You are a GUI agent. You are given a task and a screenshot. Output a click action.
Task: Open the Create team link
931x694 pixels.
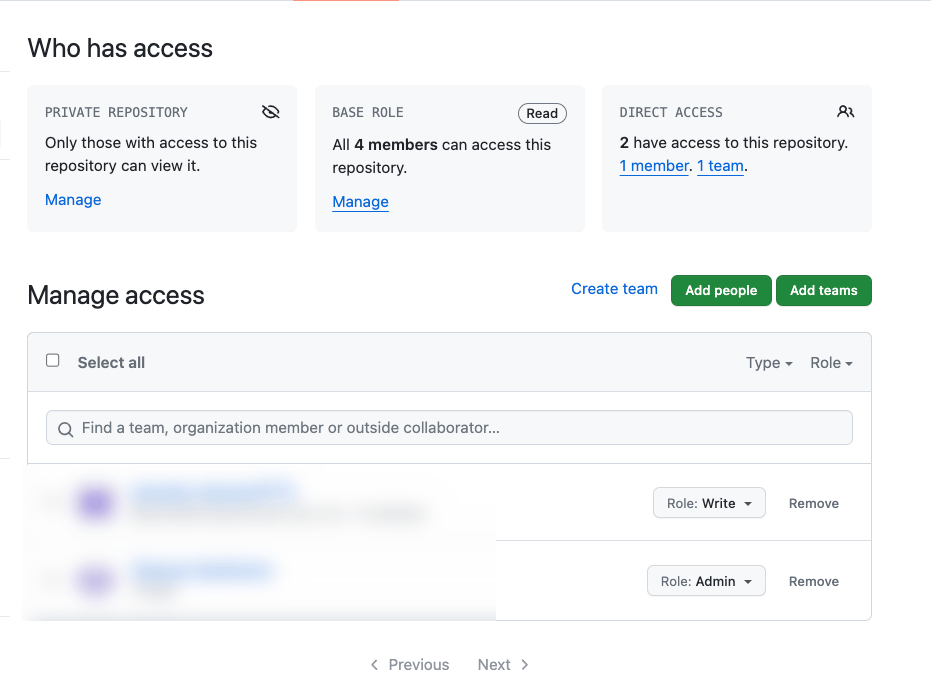coord(614,288)
